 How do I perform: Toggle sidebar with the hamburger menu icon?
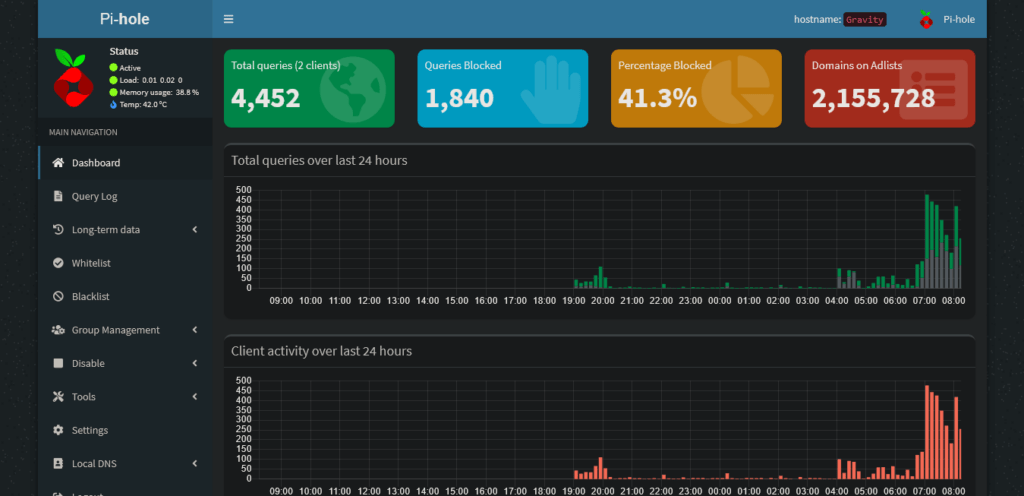[x=229, y=19]
